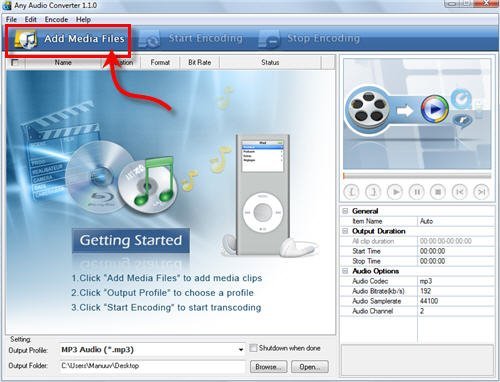Click the Any Audio Converter title bar icon
The image size is (500, 382).
tap(6, 5)
